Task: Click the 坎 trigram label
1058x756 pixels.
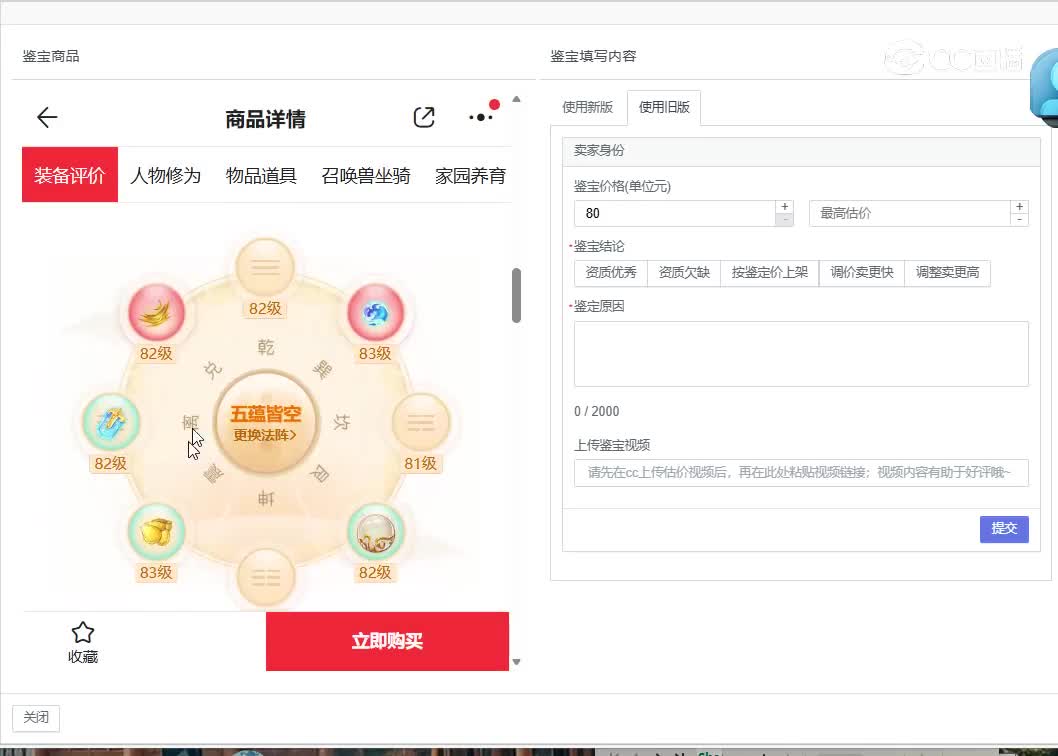Action: pyautogui.click(x=341, y=423)
